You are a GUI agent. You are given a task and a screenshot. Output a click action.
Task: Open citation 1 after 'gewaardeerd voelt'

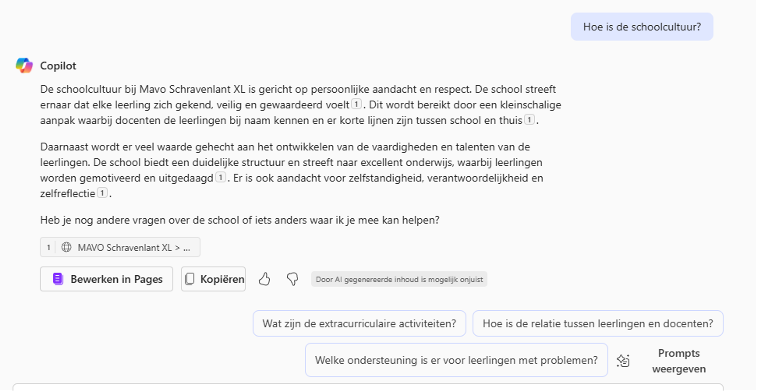pos(356,104)
